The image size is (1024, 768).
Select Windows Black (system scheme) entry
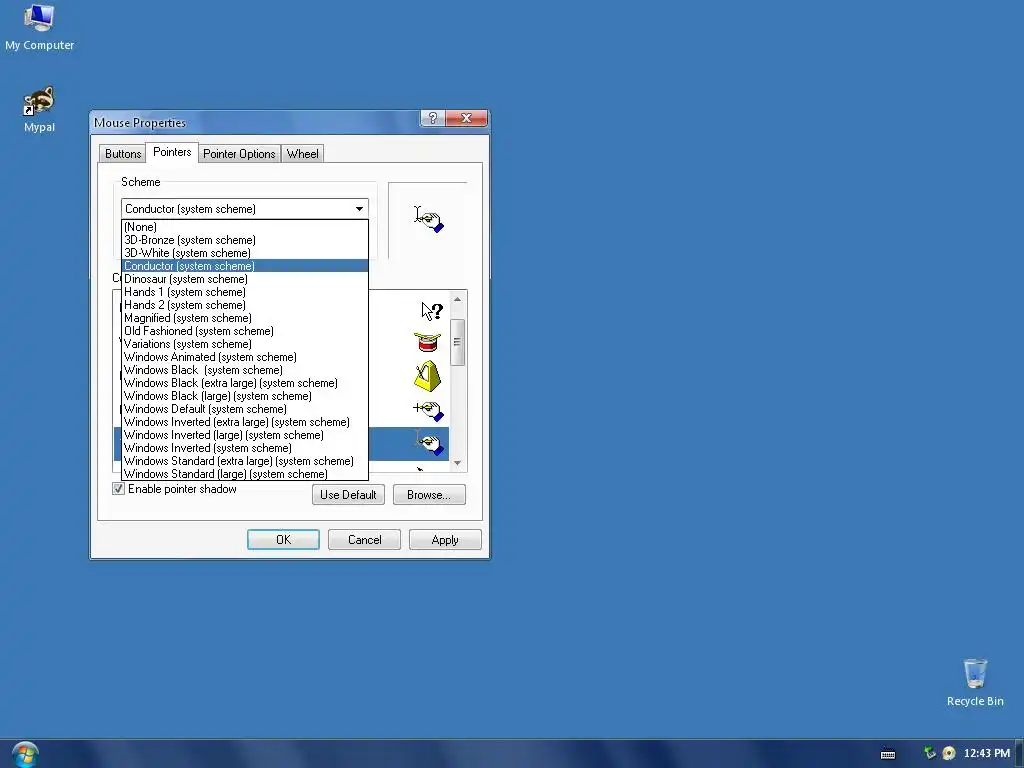245,370
